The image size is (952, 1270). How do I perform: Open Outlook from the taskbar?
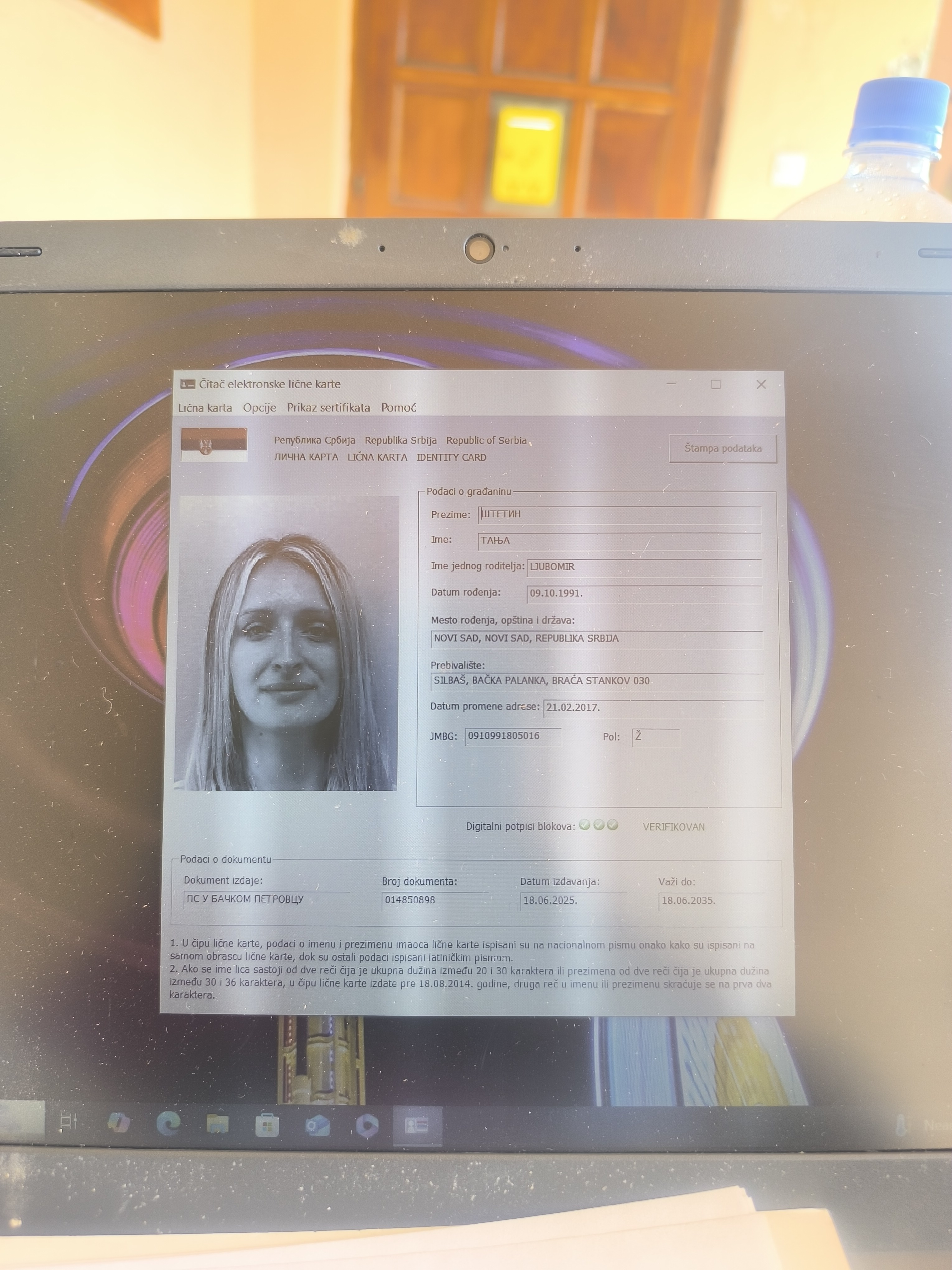tap(317, 1126)
